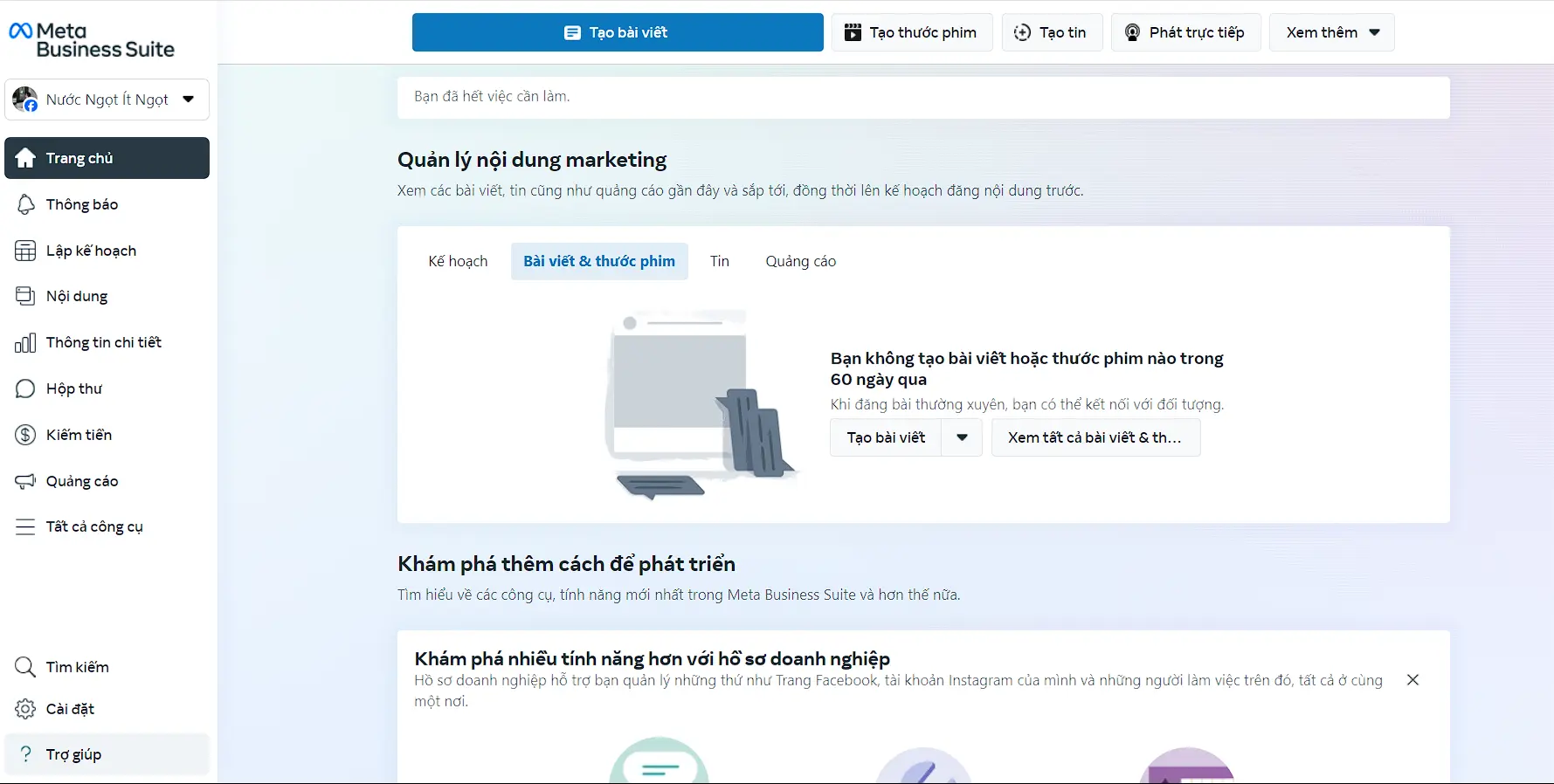Click the Lập kế hoạch calendar grid icon

click(25, 251)
